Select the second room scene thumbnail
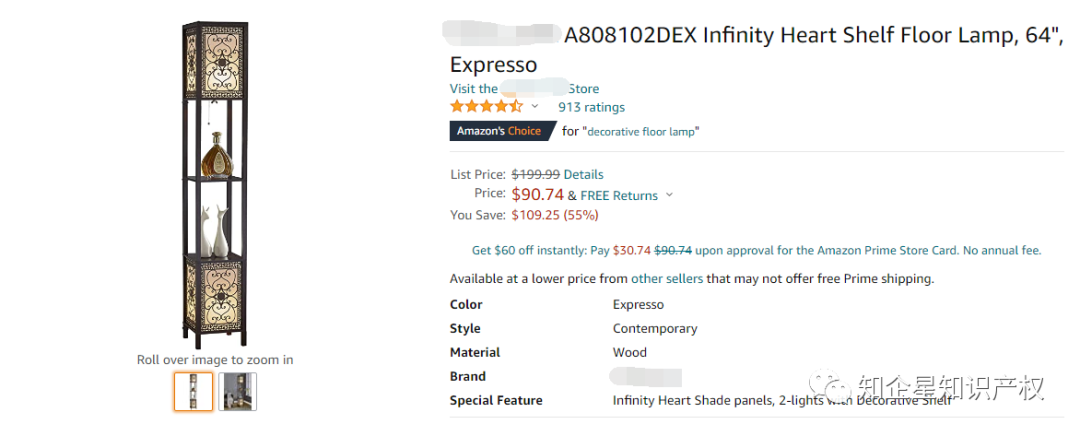1080x436 pixels. click(x=237, y=391)
